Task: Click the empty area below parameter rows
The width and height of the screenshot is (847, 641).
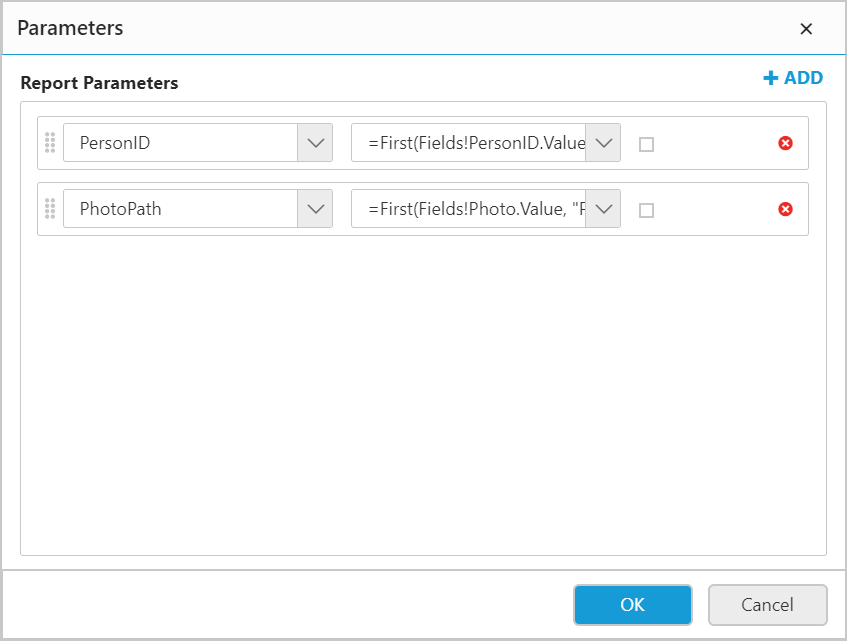Action: [422, 400]
